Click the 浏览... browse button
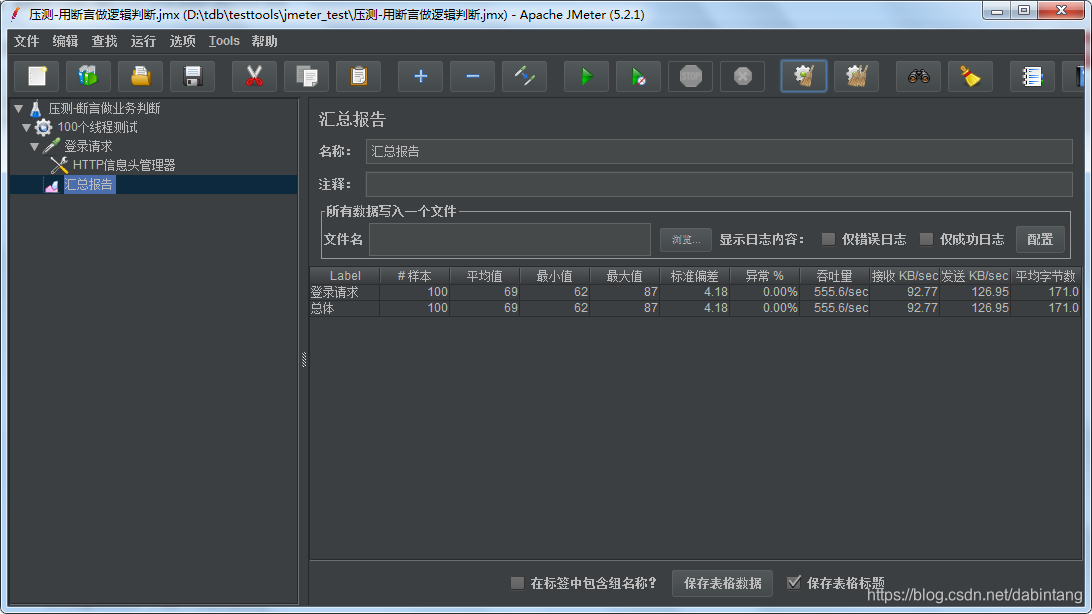The image size is (1092, 614). coord(686,239)
